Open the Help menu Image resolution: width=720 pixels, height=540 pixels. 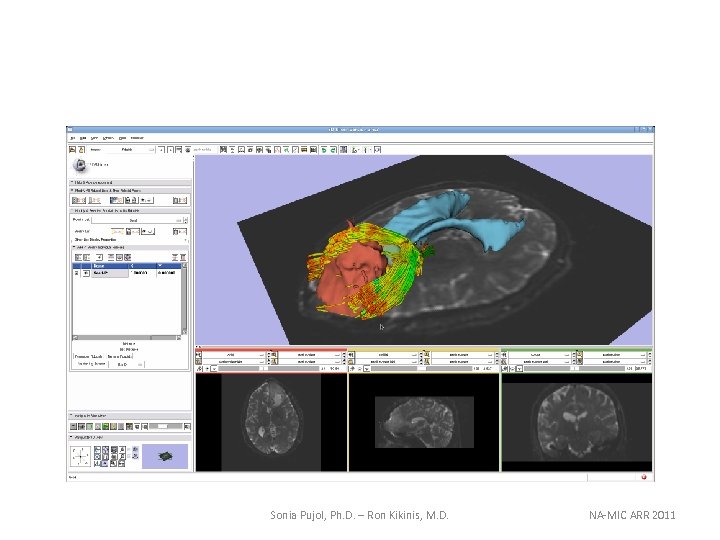[x=123, y=138]
